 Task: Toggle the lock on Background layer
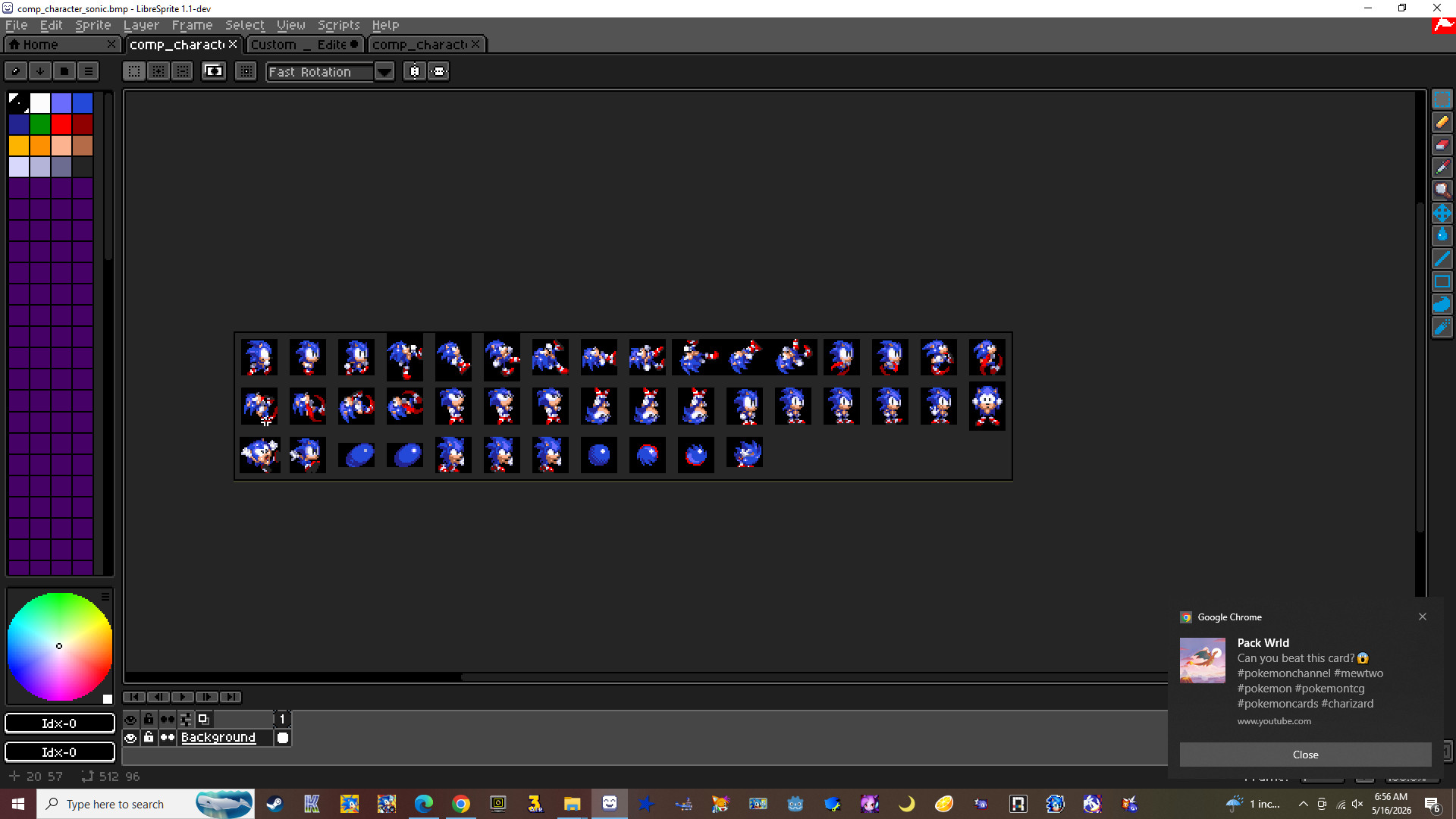click(149, 737)
